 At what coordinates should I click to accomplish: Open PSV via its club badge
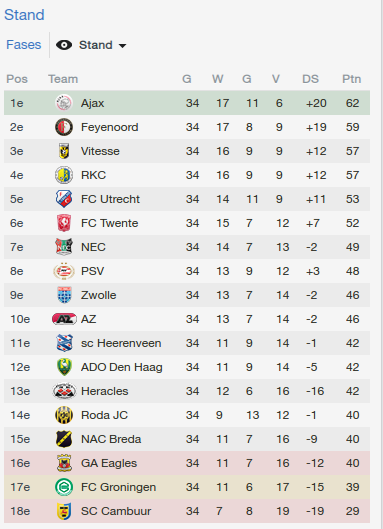(x=64, y=271)
